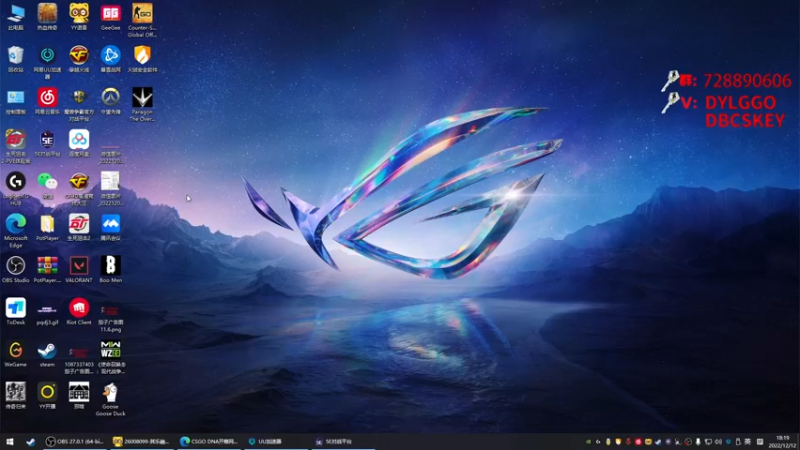Open the taskbar clock and date
The image size is (800, 450).
click(x=783, y=442)
